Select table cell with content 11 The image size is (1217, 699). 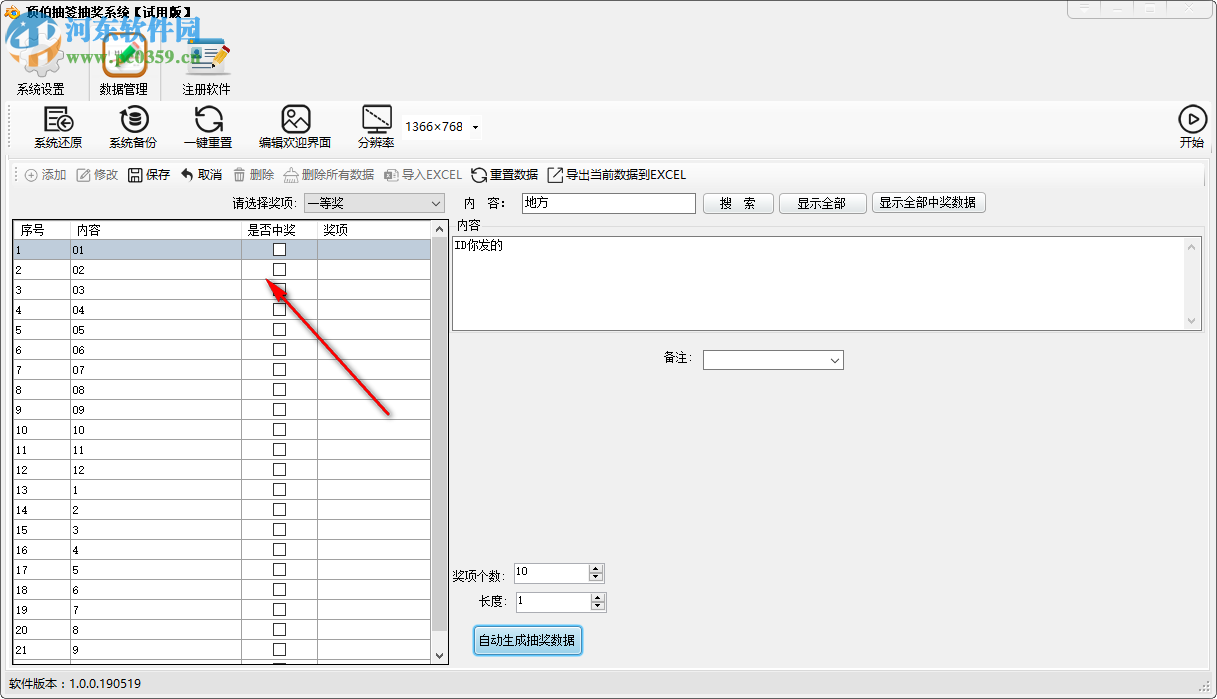(x=156, y=450)
